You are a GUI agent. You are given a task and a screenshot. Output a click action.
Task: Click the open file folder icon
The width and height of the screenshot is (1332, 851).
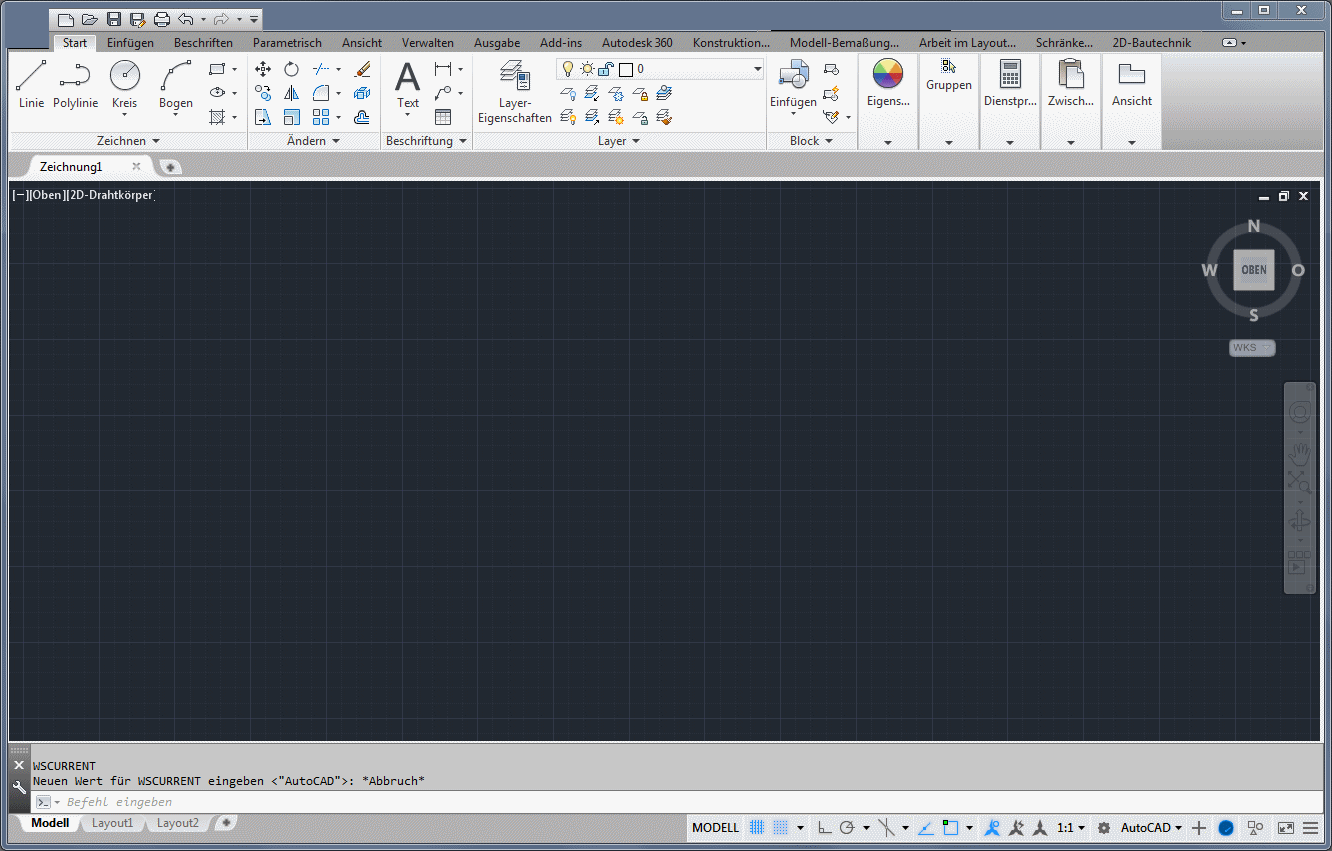(90, 19)
